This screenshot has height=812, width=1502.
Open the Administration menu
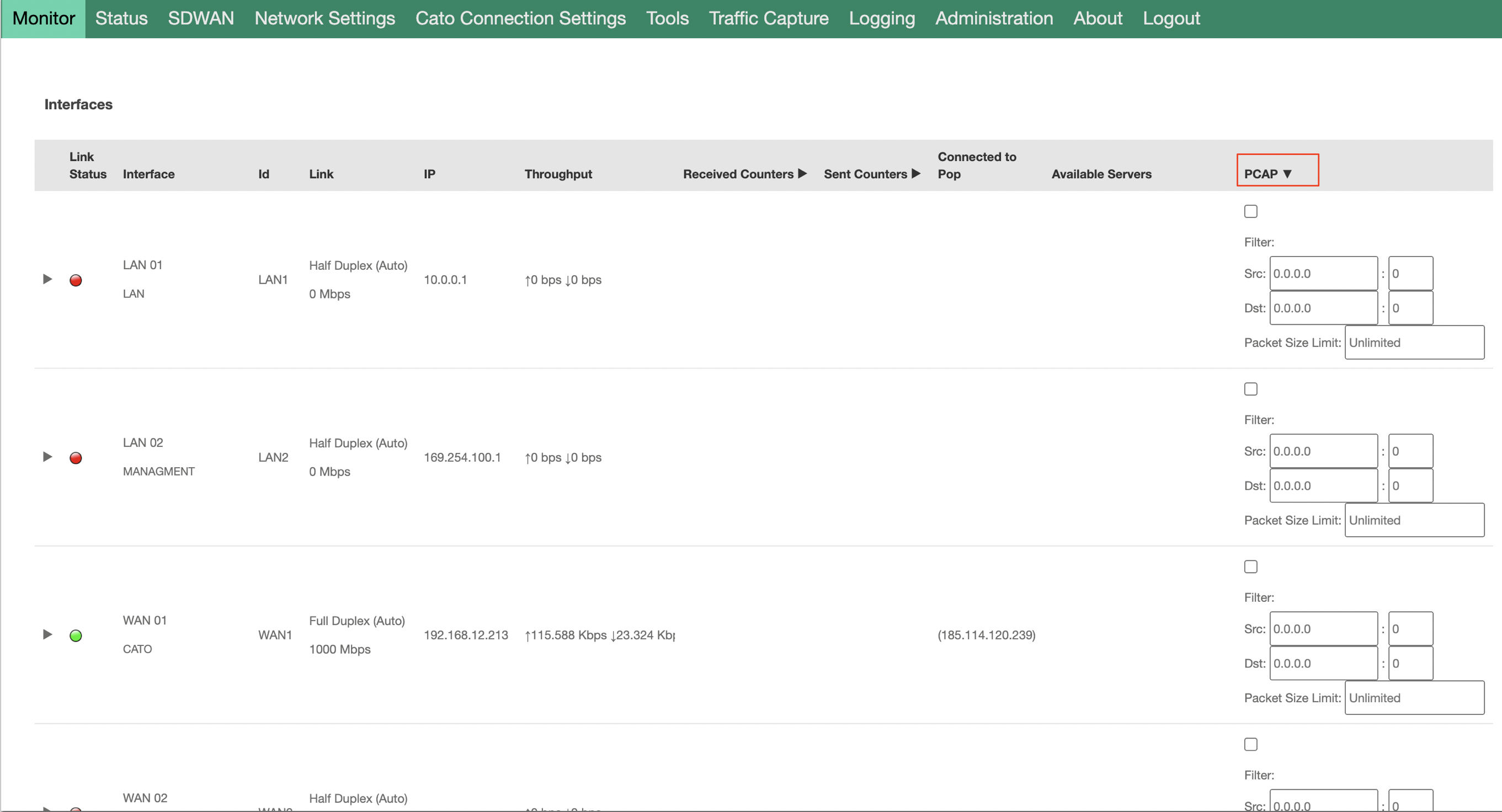click(994, 19)
